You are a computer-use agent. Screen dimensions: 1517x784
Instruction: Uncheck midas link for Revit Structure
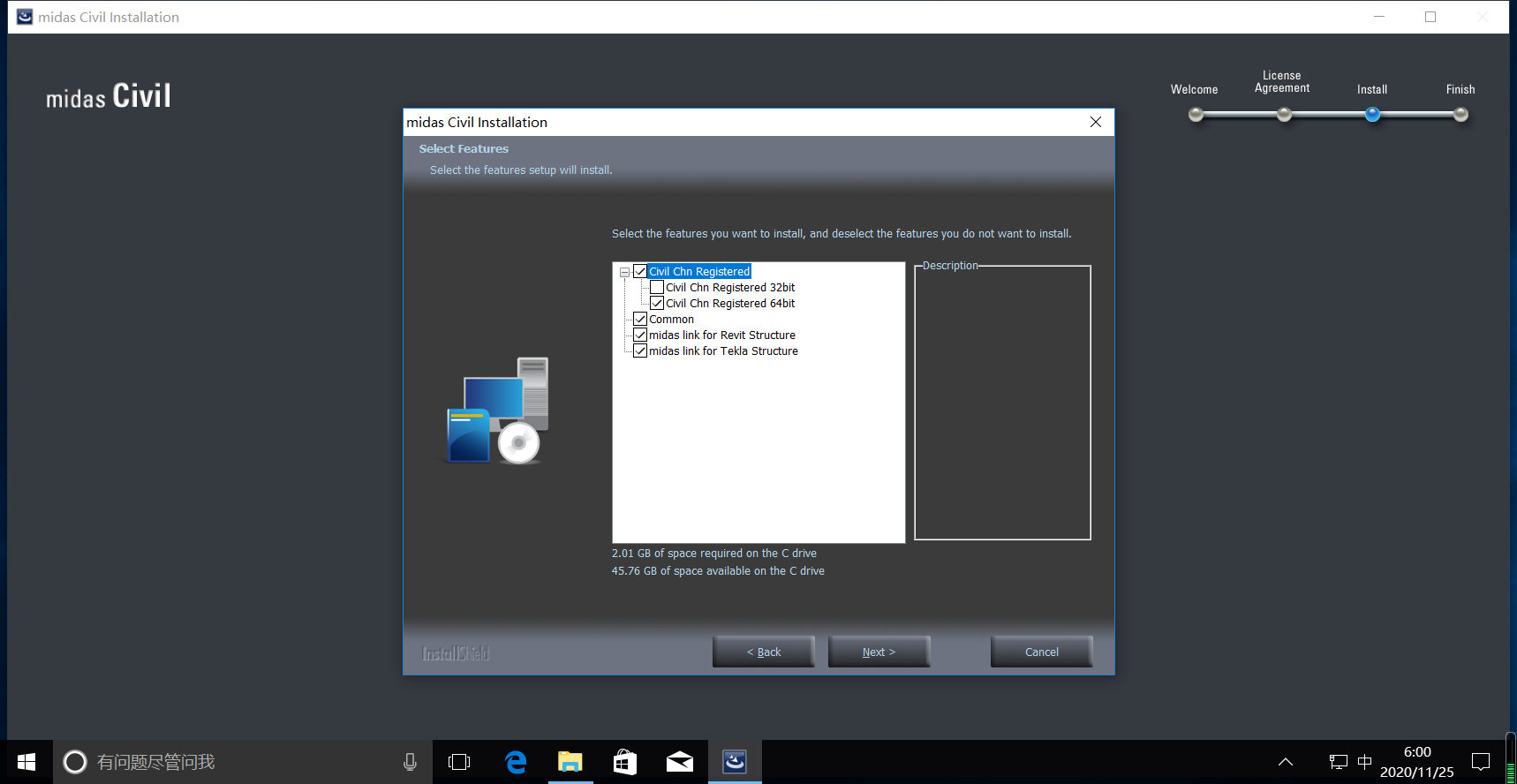coord(640,335)
